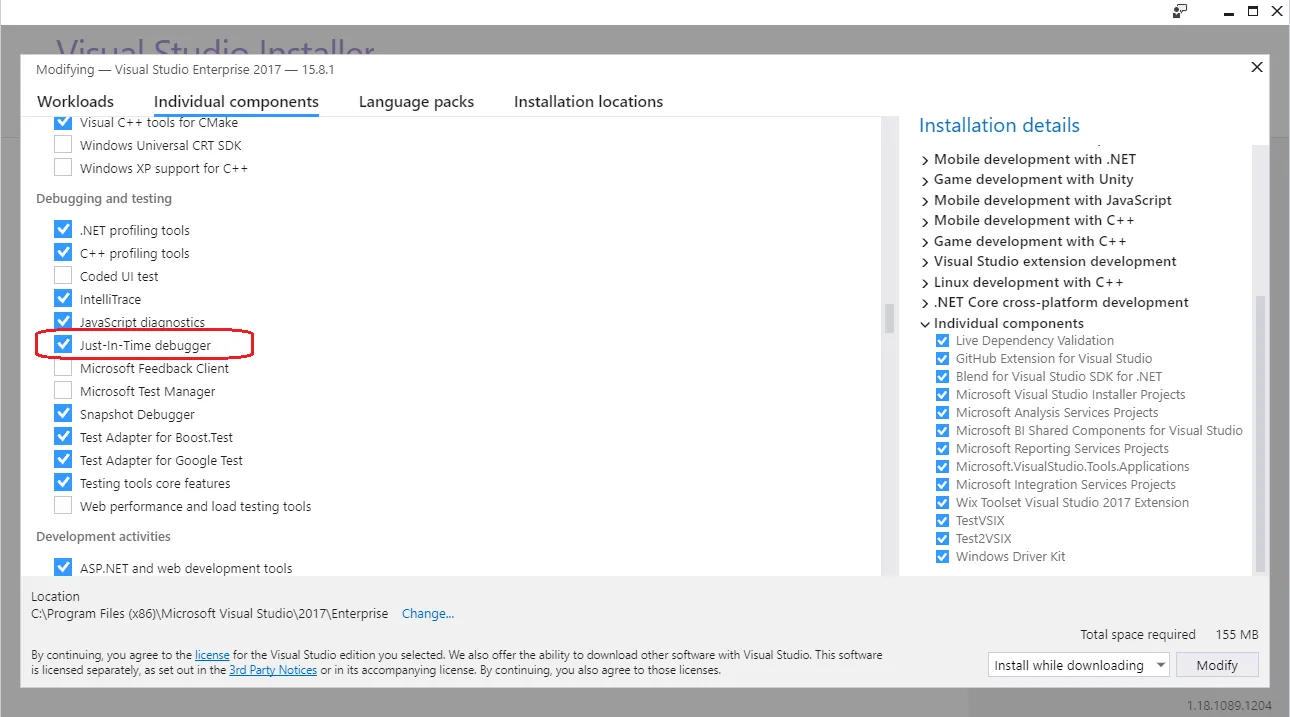The image size is (1290, 717).
Task: Expand Linux development with C++
Action: coord(925,282)
